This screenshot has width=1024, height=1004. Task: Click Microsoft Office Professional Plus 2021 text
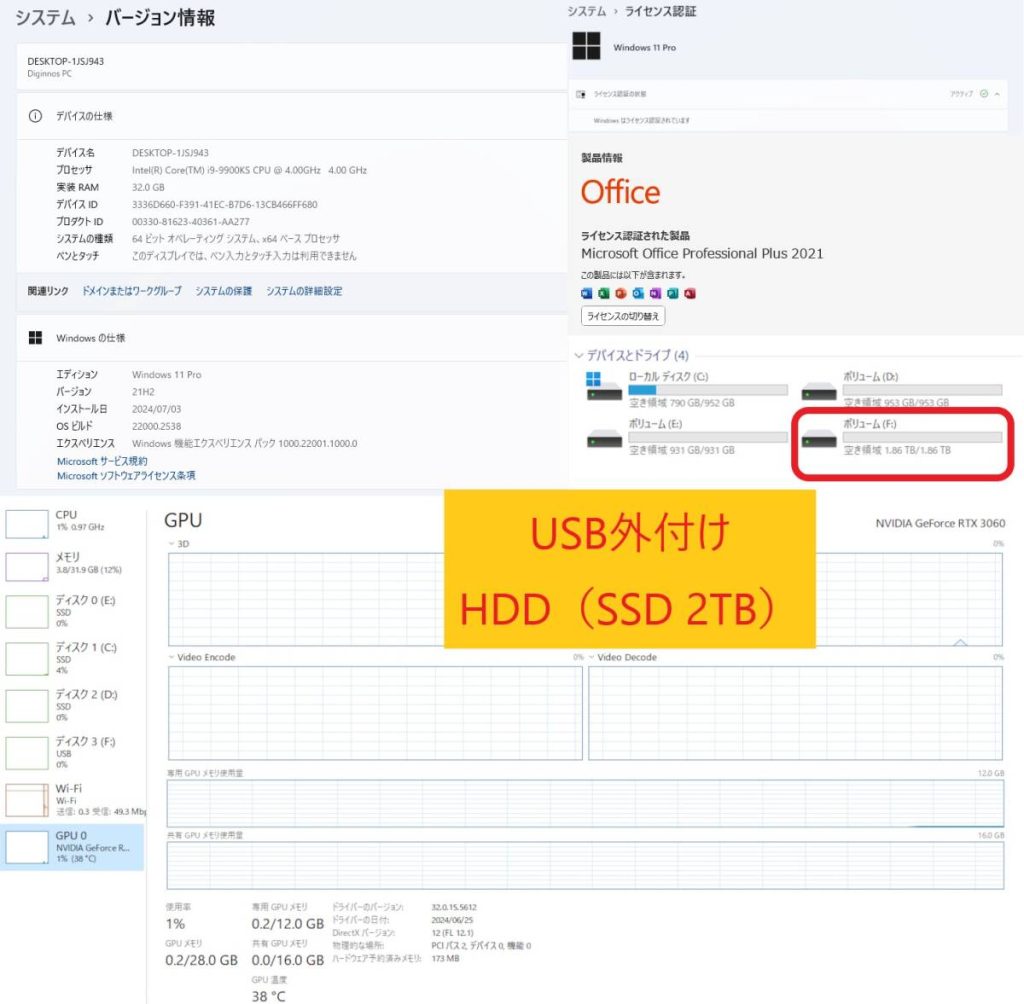pyautogui.click(x=702, y=253)
